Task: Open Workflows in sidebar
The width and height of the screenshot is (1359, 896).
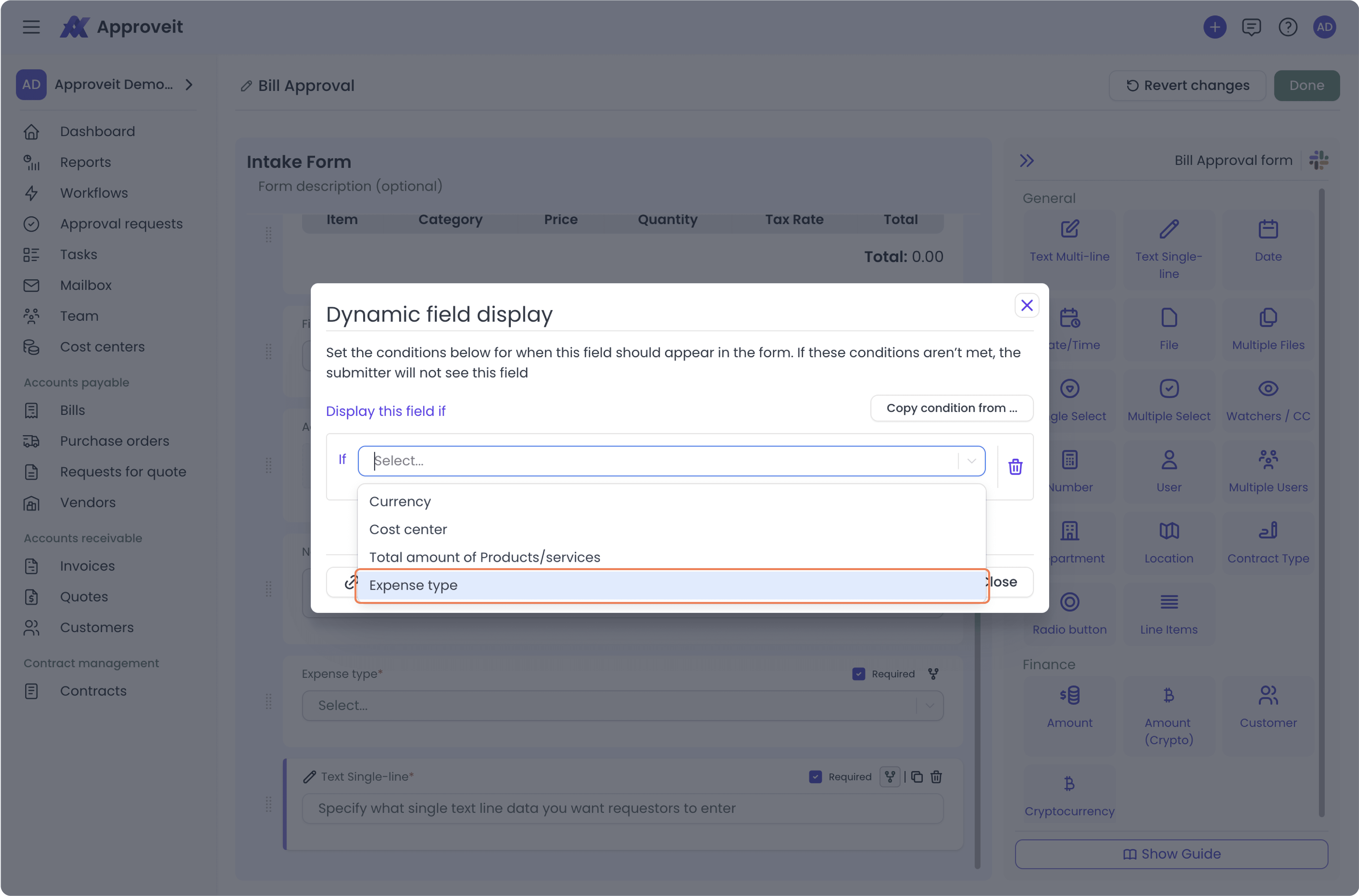Action: tap(94, 193)
